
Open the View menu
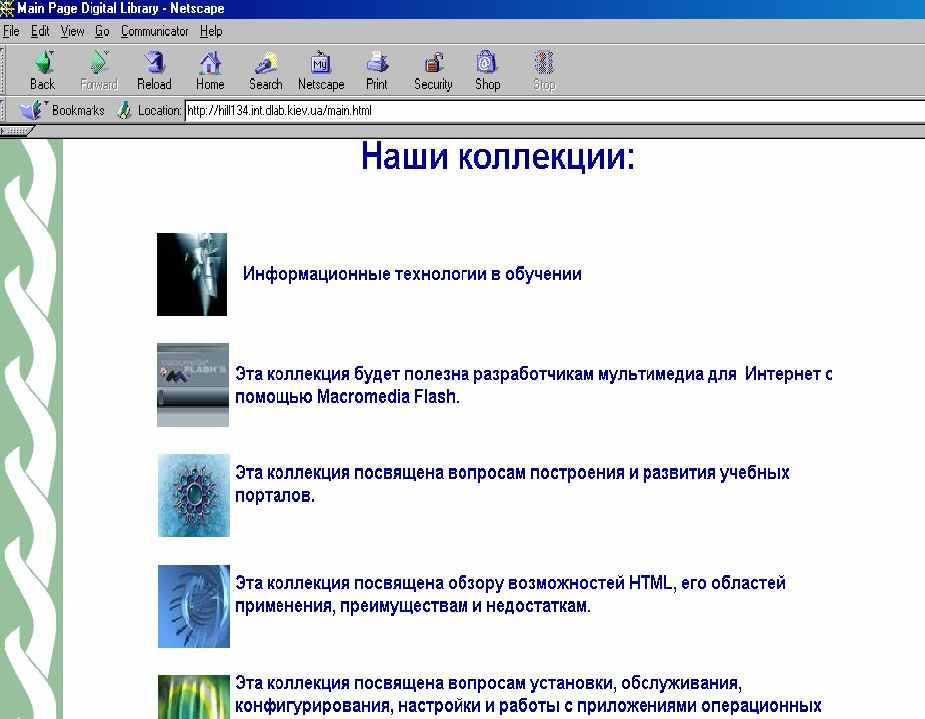(x=72, y=31)
